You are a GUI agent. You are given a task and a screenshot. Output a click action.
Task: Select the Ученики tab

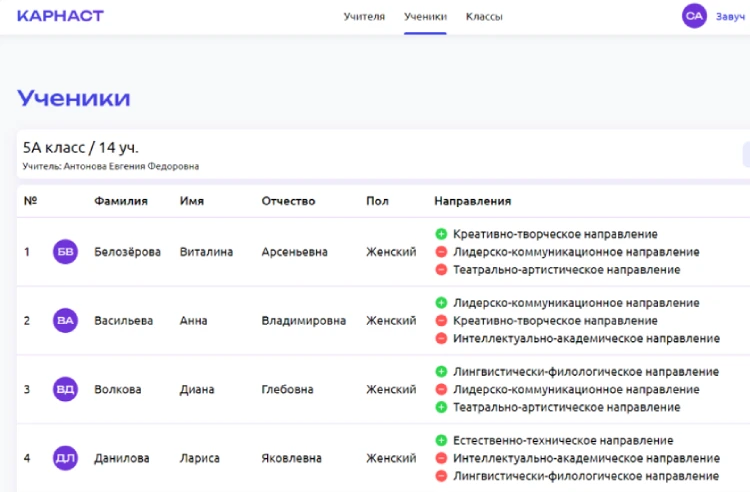(425, 17)
